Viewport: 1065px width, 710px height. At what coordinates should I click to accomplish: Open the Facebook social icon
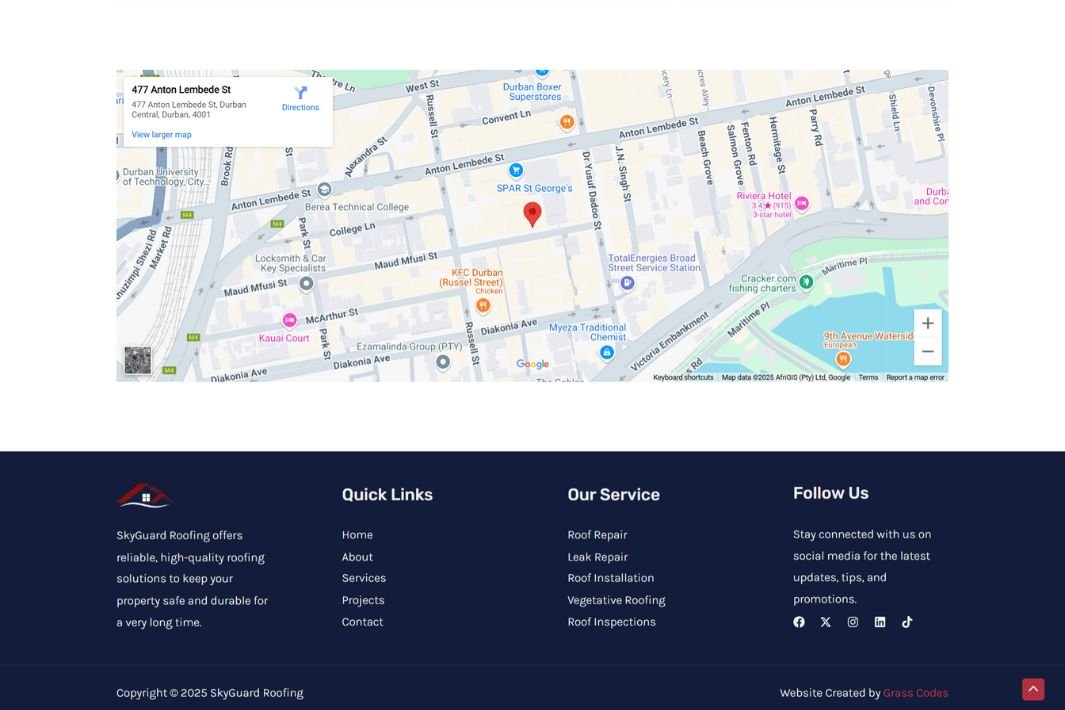coord(799,622)
